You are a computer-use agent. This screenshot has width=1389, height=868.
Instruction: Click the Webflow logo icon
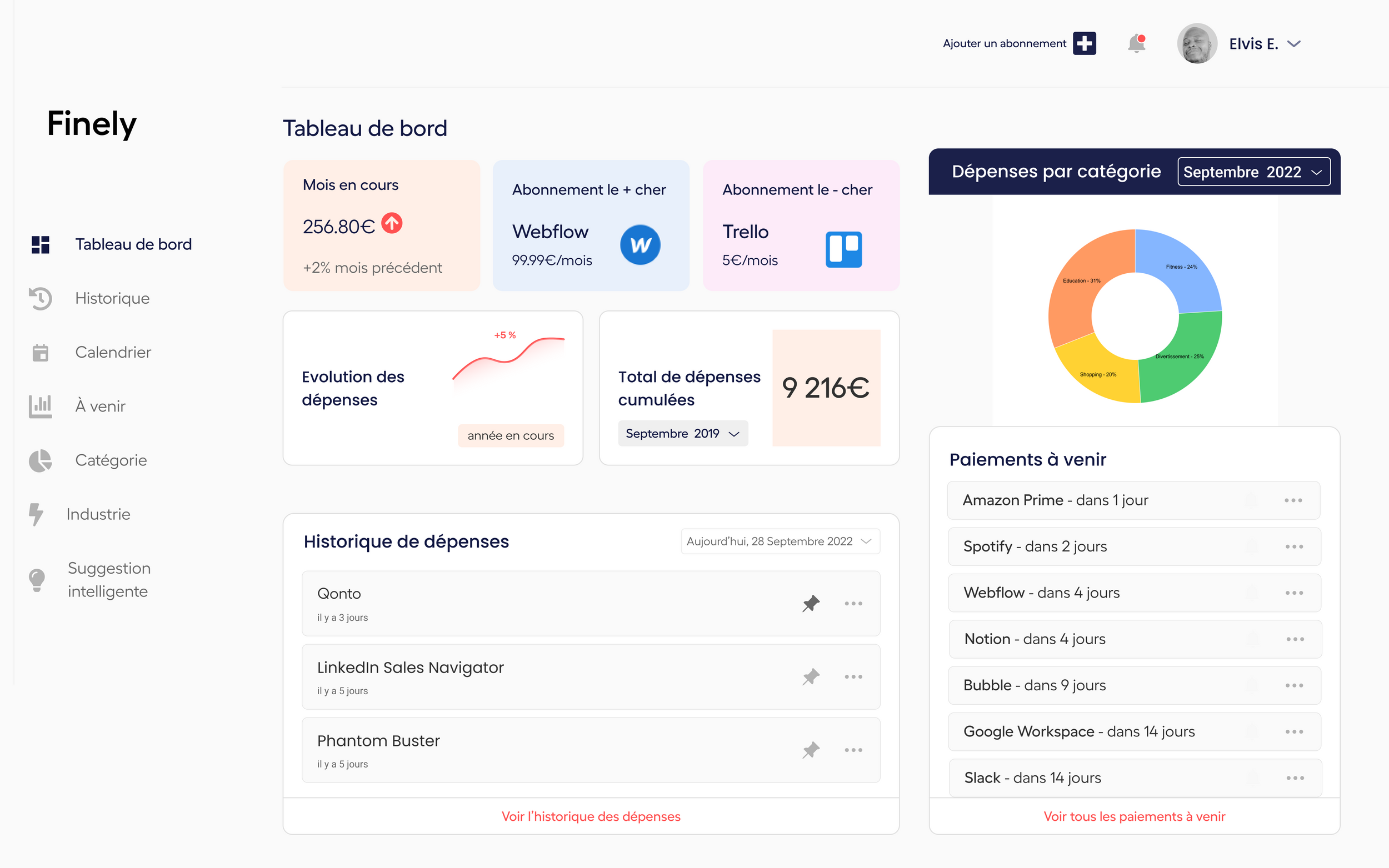tap(639, 245)
